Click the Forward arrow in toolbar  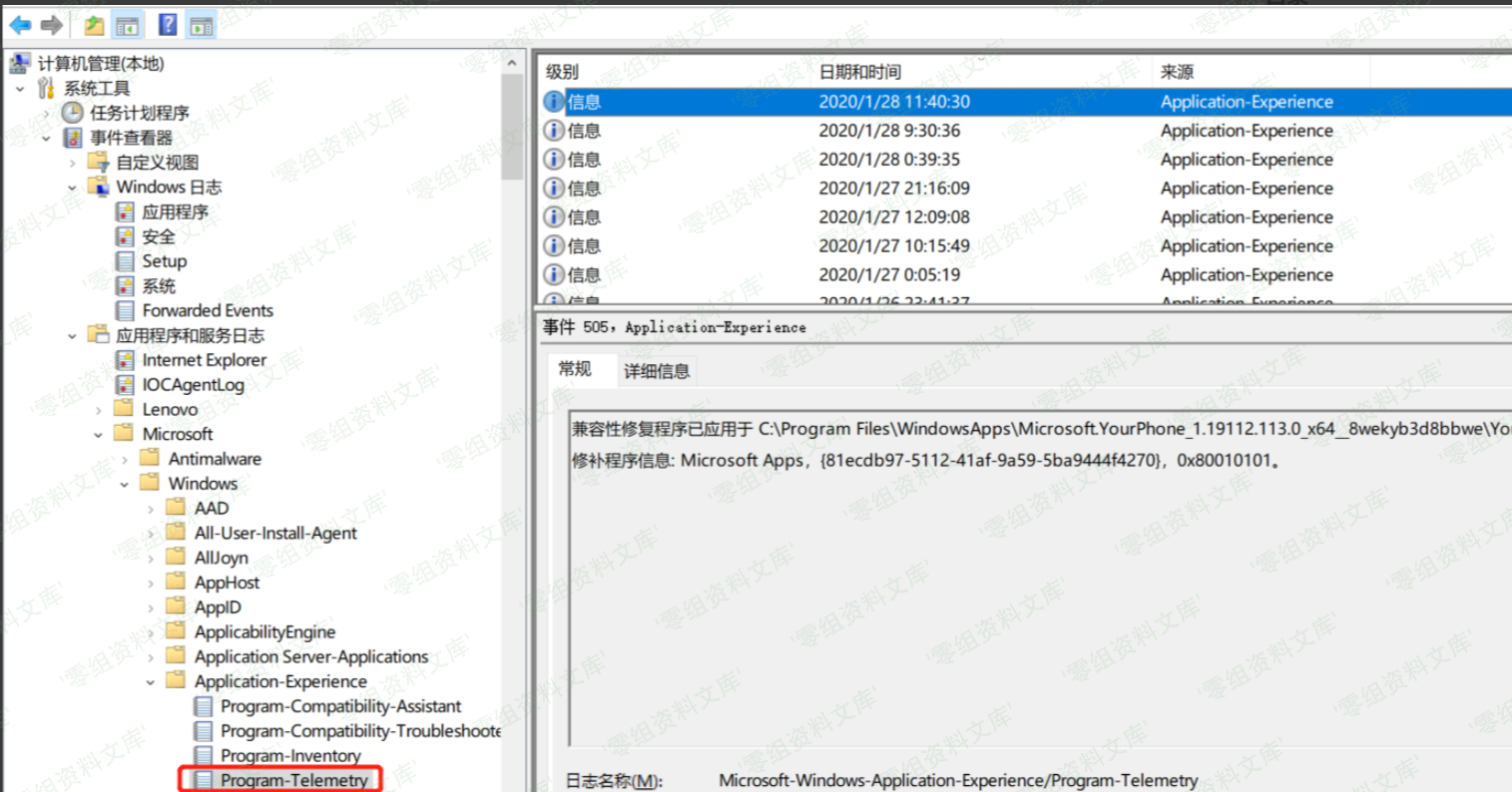tap(52, 25)
